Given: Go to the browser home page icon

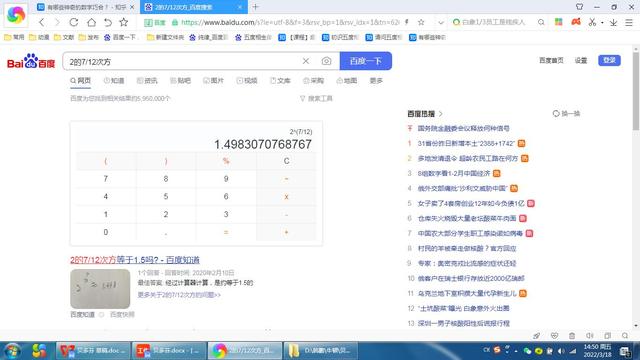Looking at the screenshot, I should 91,22.
